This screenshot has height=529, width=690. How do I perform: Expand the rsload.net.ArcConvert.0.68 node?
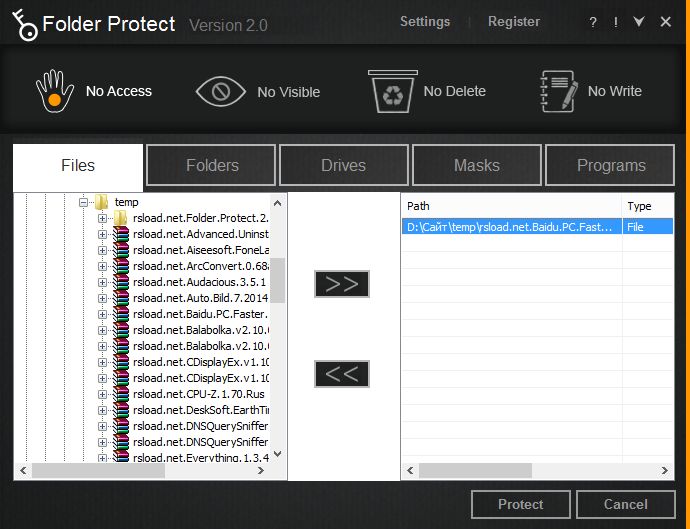(102, 267)
